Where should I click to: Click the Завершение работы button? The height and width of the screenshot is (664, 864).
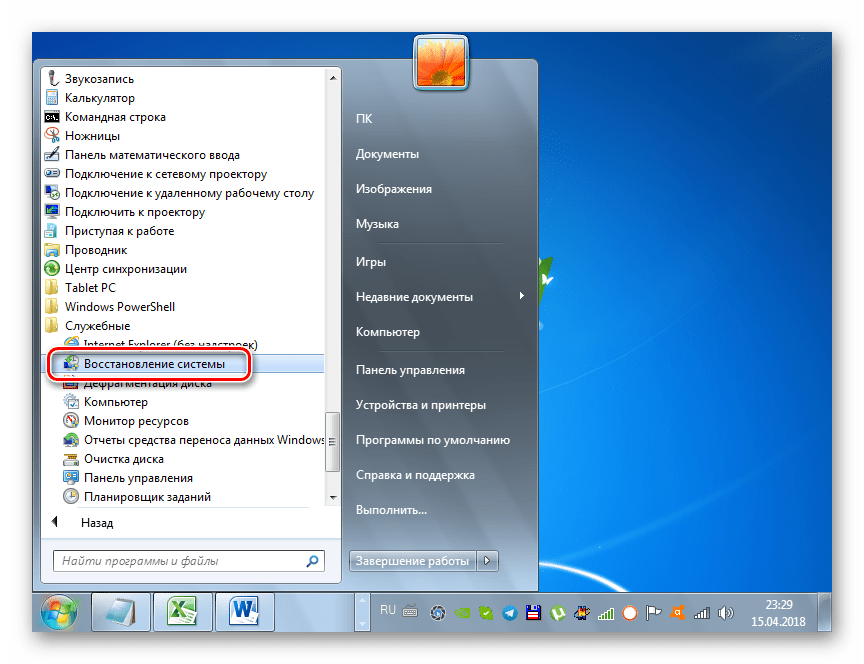click(412, 561)
